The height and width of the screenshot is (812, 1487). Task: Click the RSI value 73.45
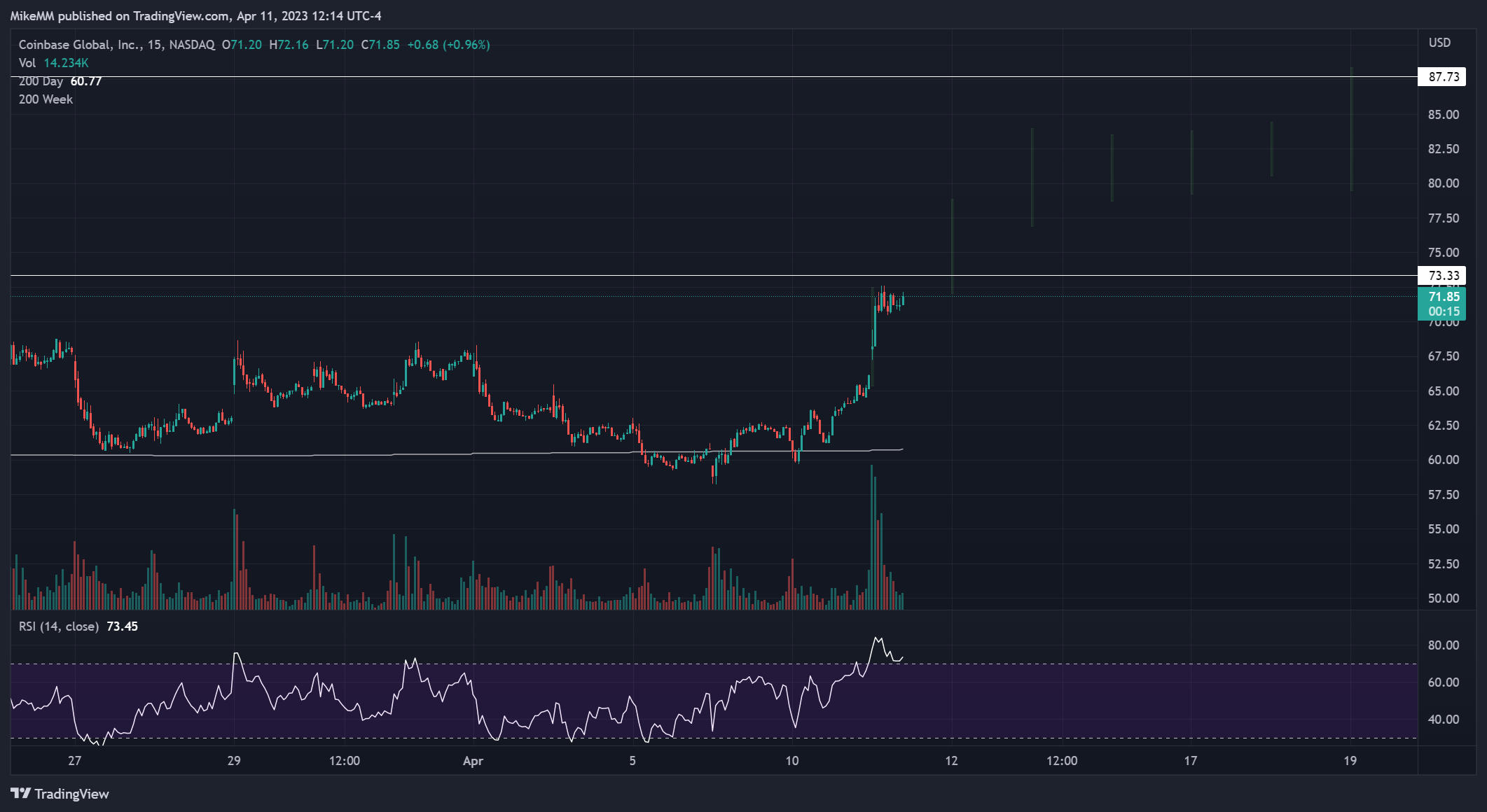click(x=123, y=626)
